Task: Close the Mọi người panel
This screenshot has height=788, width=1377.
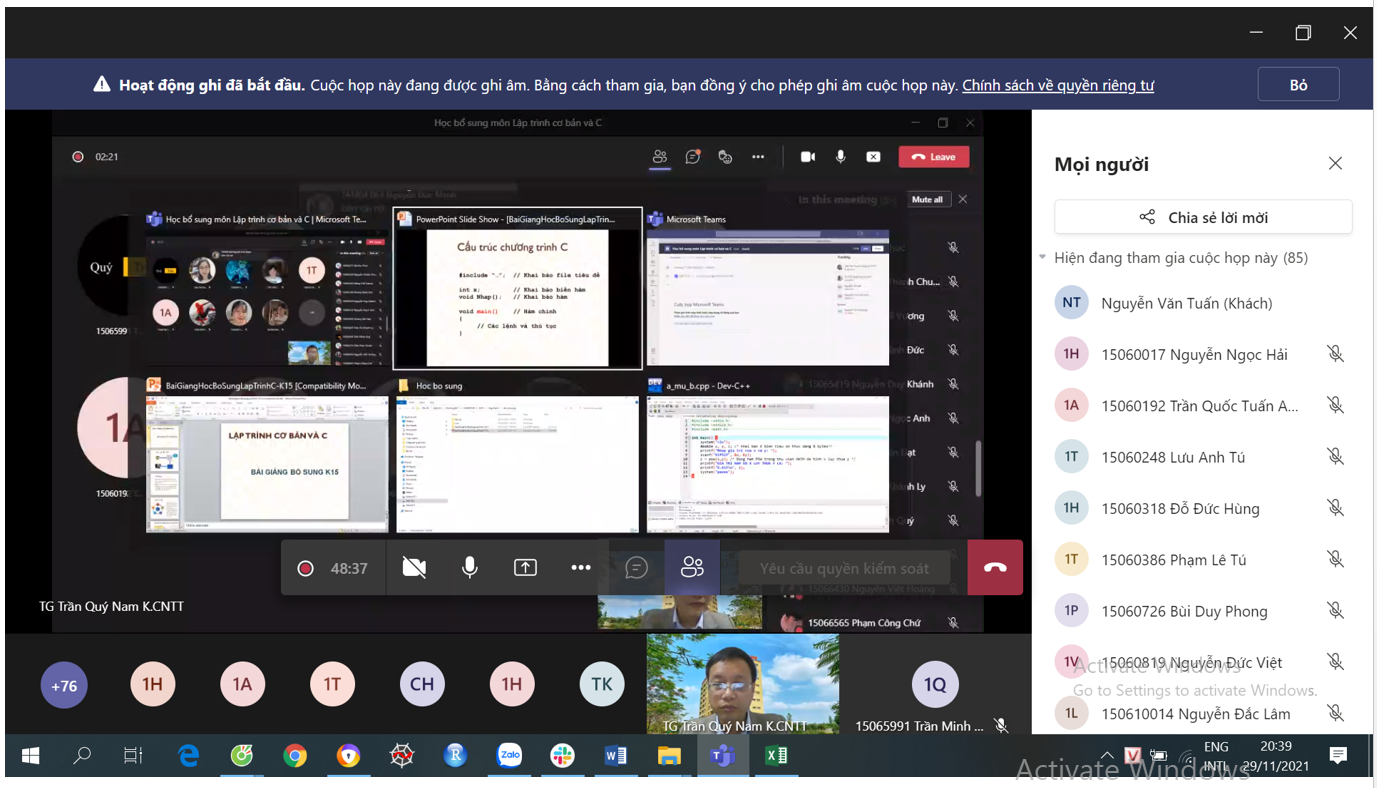Action: point(1335,163)
